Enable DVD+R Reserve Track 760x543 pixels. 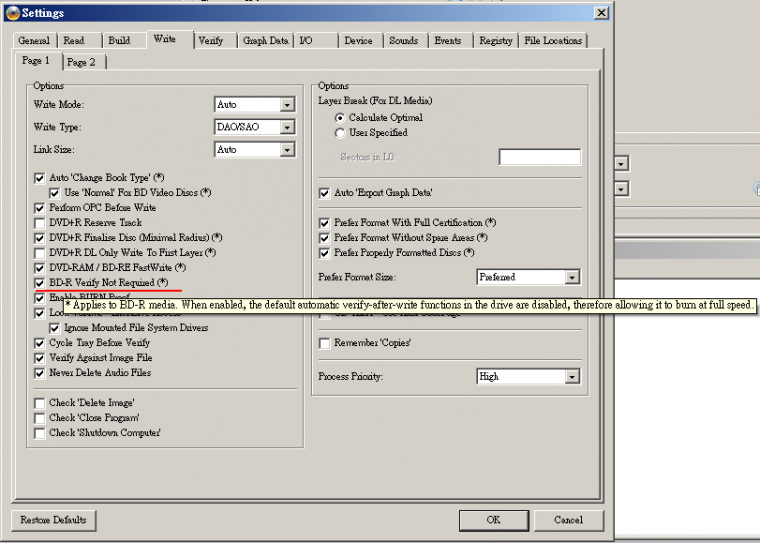coord(40,223)
